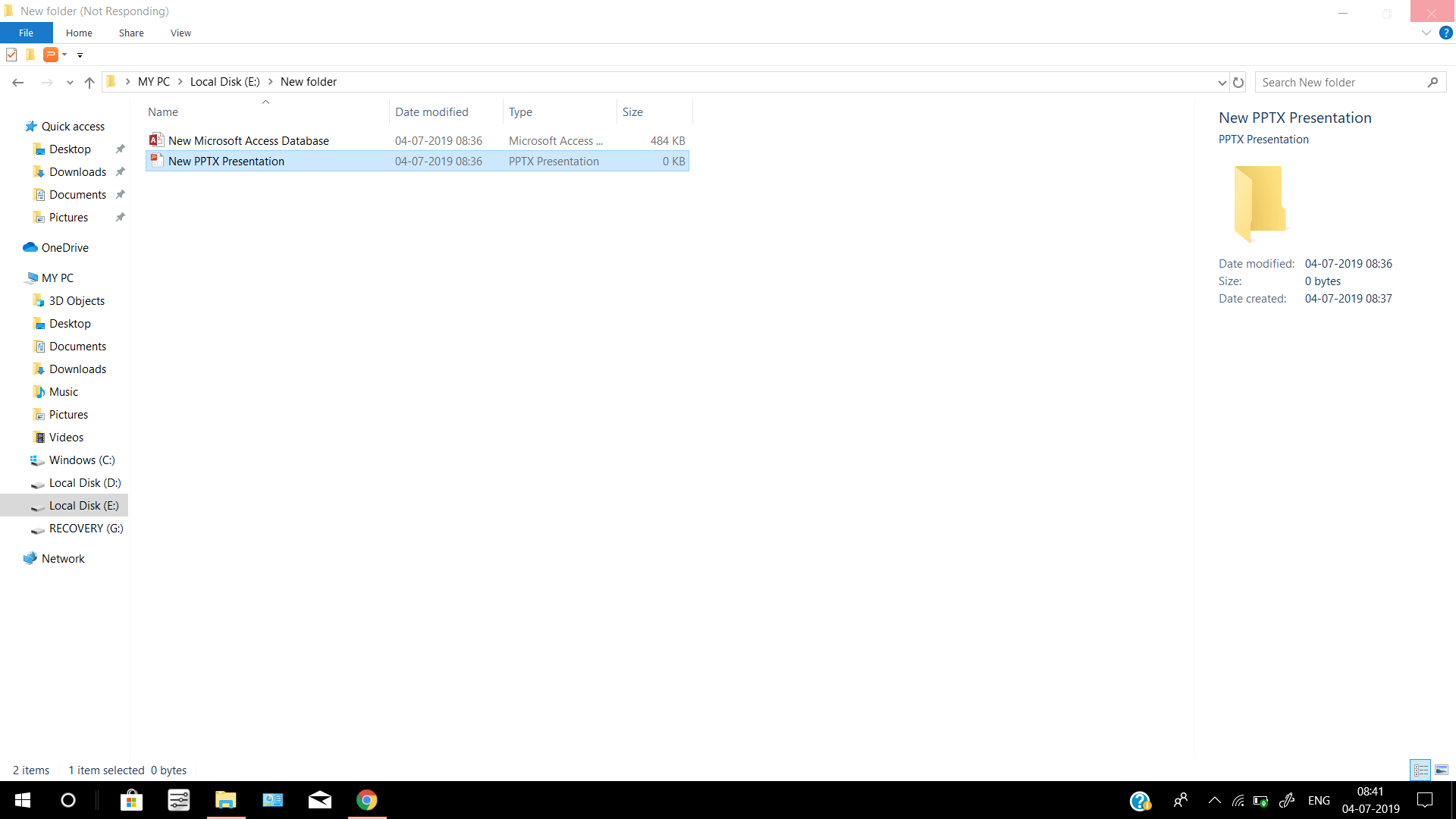Switch to Details view toggle in status bar
Screen dimensions: 1456x819
[1420, 770]
